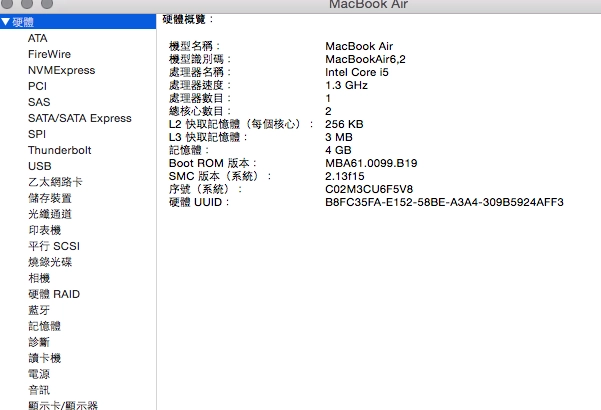Viewport: 601px width, 410px height.
Task: Open the NVMExpress entry
Action: click(x=62, y=71)
